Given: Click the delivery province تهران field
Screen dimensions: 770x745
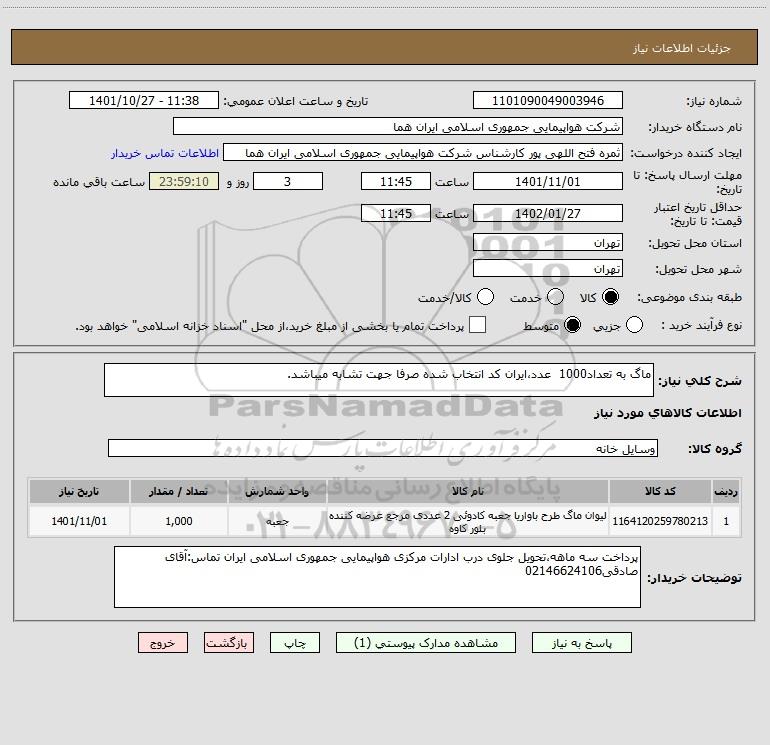Looking at the screenshot, I should 548,243.
